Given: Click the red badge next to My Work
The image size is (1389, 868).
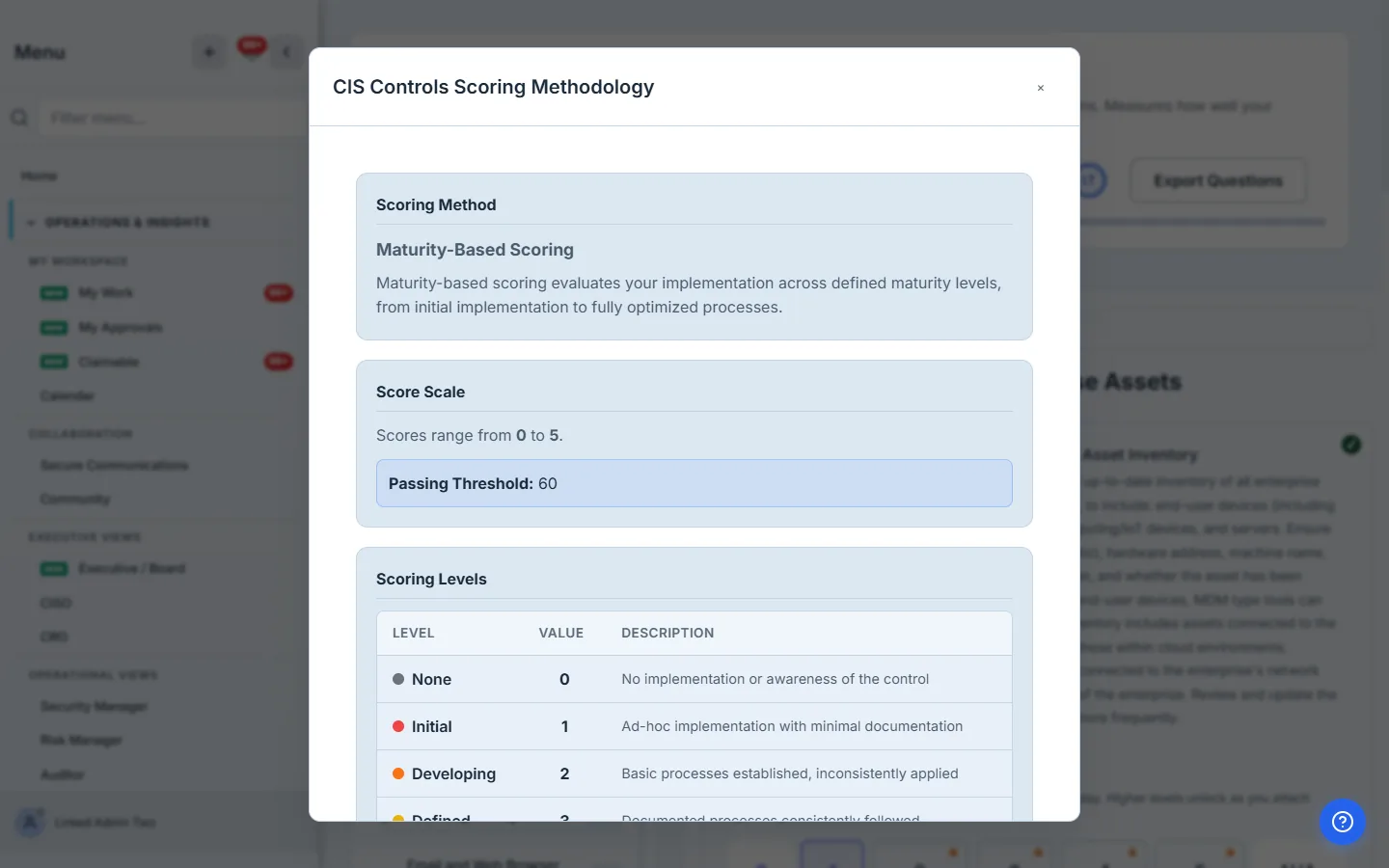Looking at the screenshot, I should pyautogui.click(x=279, y=292).
